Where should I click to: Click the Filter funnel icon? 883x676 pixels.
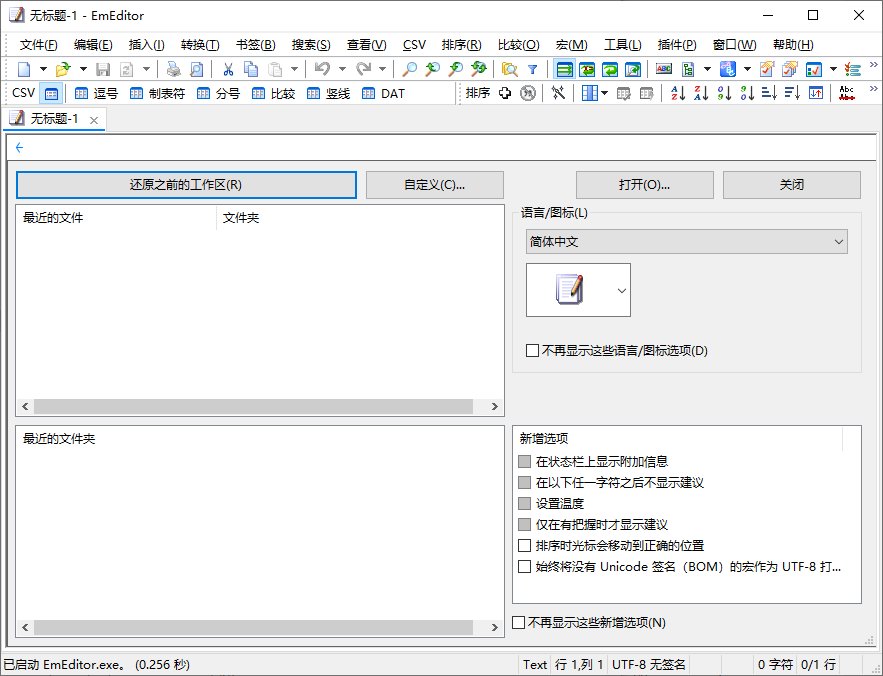click(x=532, y=69)
